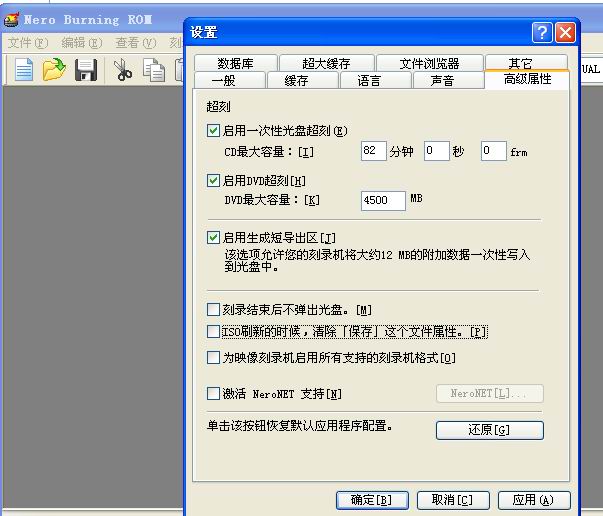Toggle 启用生成短导出区 checkbox
The height and width of the screenshot is (516, 603).
213,237
